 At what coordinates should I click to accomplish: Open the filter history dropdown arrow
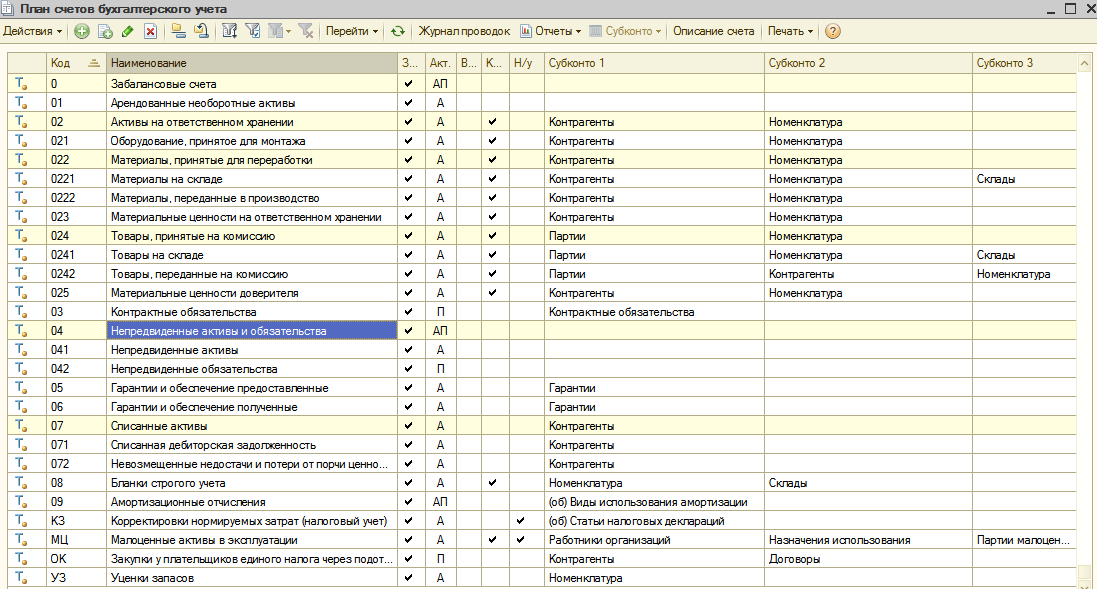pyautogui.click(x=288, y=31)
